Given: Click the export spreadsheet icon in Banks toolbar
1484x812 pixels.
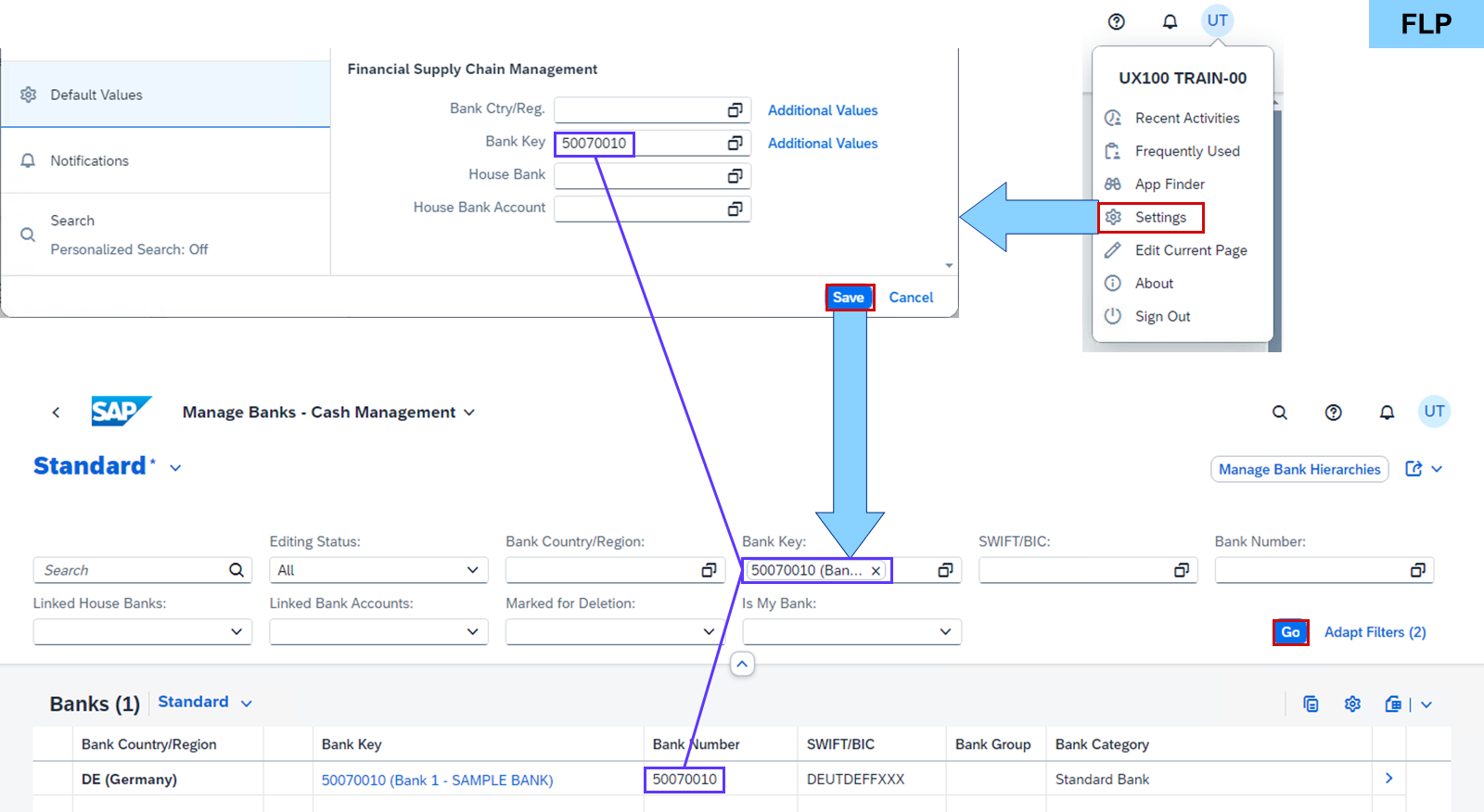Looking at the screenshot, I should [x=1393, y=704].
